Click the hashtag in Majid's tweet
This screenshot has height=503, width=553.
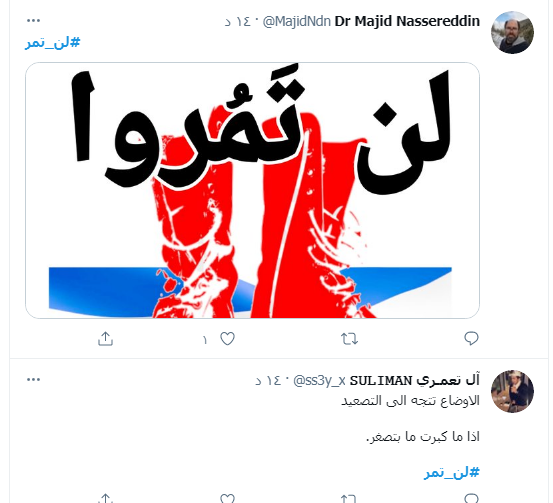click(x=53, y=43)
